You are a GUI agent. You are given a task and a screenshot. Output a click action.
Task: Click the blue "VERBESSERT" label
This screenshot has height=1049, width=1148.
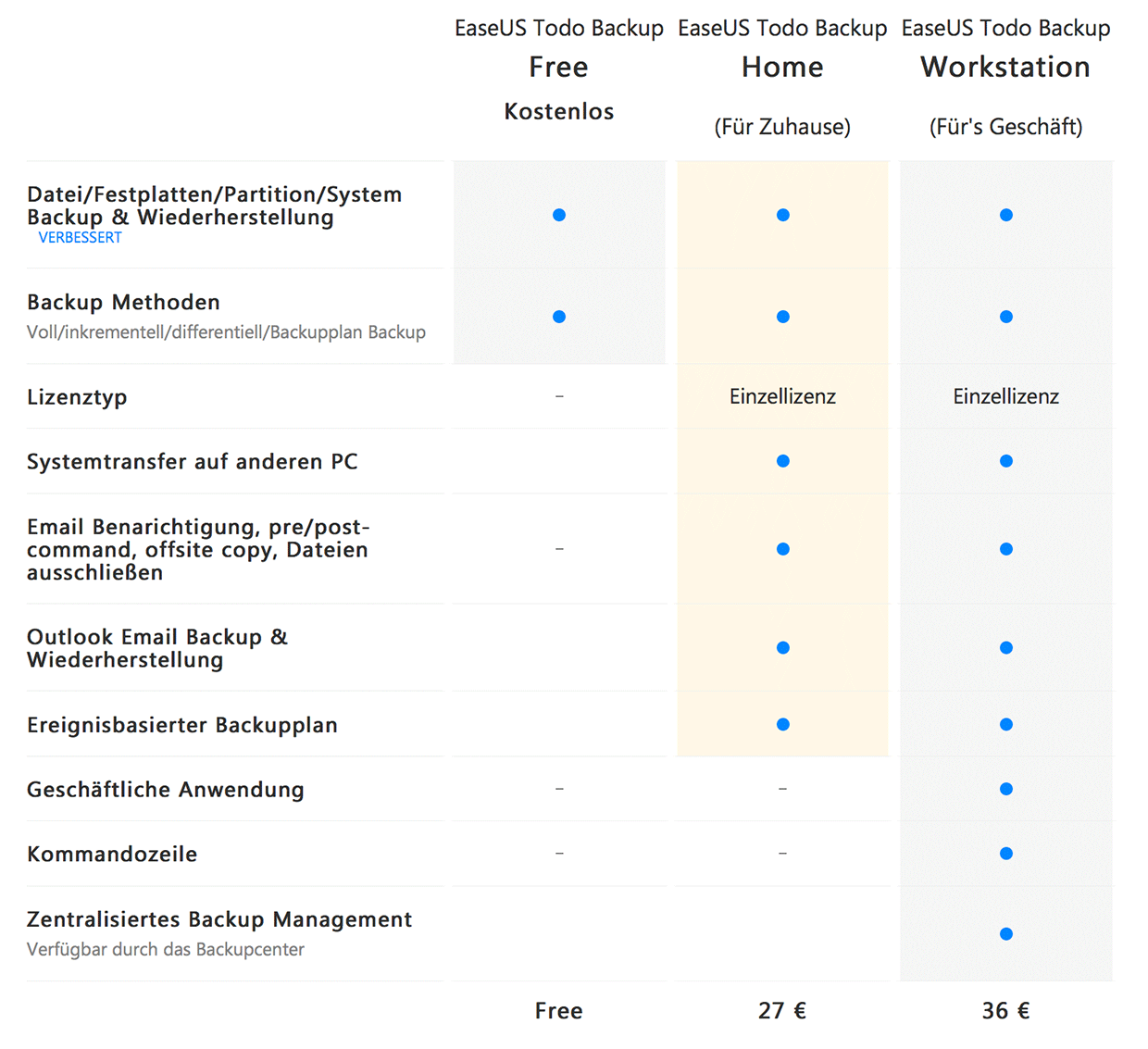[x=81, y=238]
